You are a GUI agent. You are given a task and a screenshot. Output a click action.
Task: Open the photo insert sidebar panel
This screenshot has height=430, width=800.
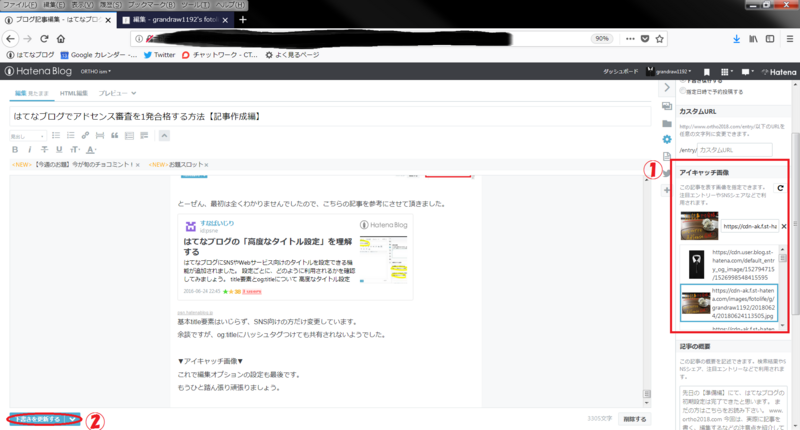pyautogui.click(x=667, y=106)
